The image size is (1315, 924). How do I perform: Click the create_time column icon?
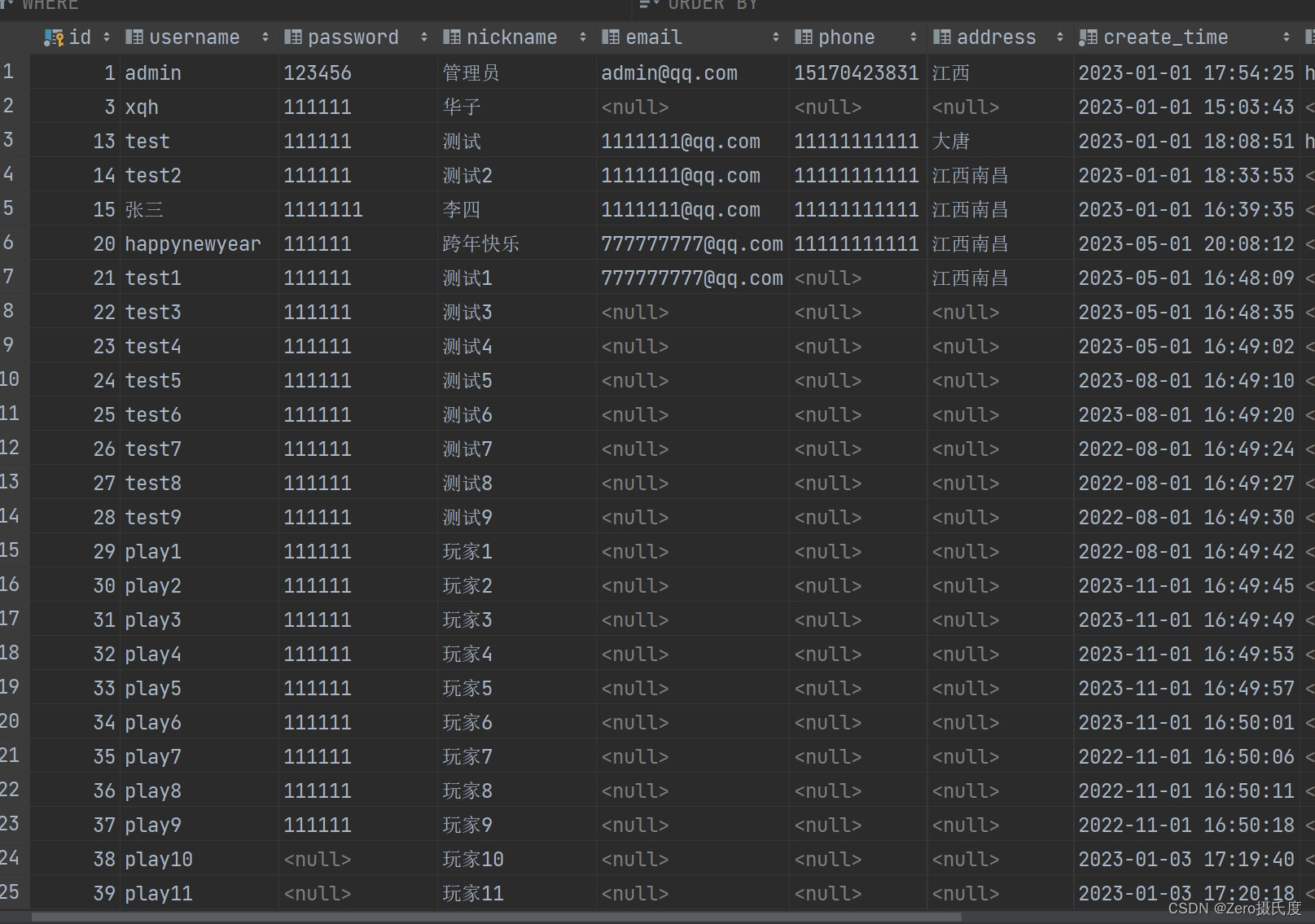[x=1088, y=37]
